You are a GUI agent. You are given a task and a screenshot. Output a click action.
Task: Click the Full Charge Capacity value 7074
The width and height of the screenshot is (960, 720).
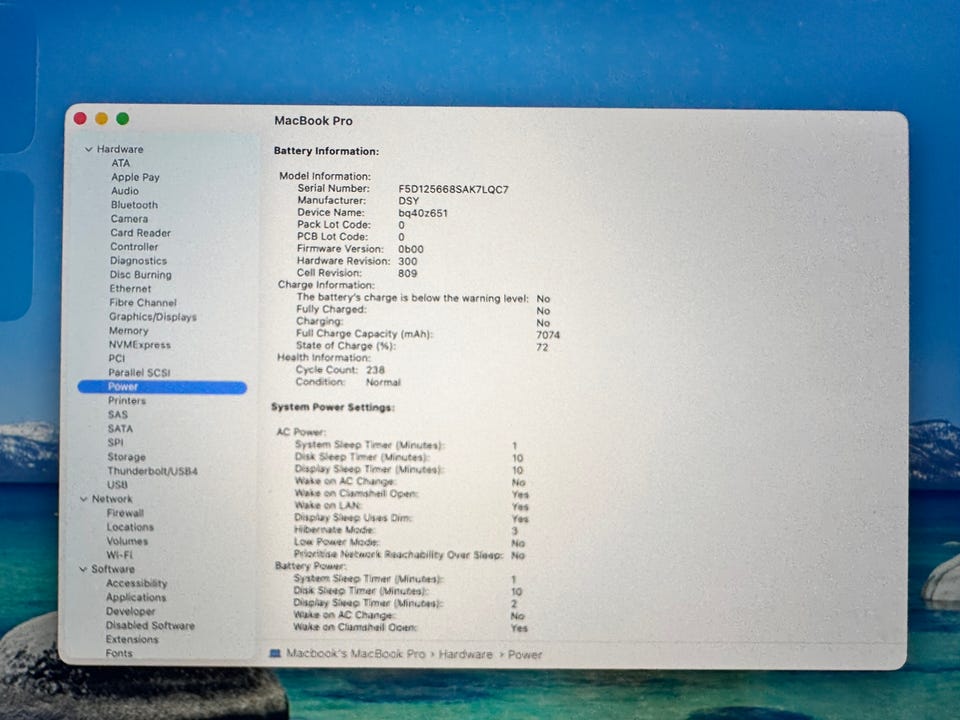[548, 336]
